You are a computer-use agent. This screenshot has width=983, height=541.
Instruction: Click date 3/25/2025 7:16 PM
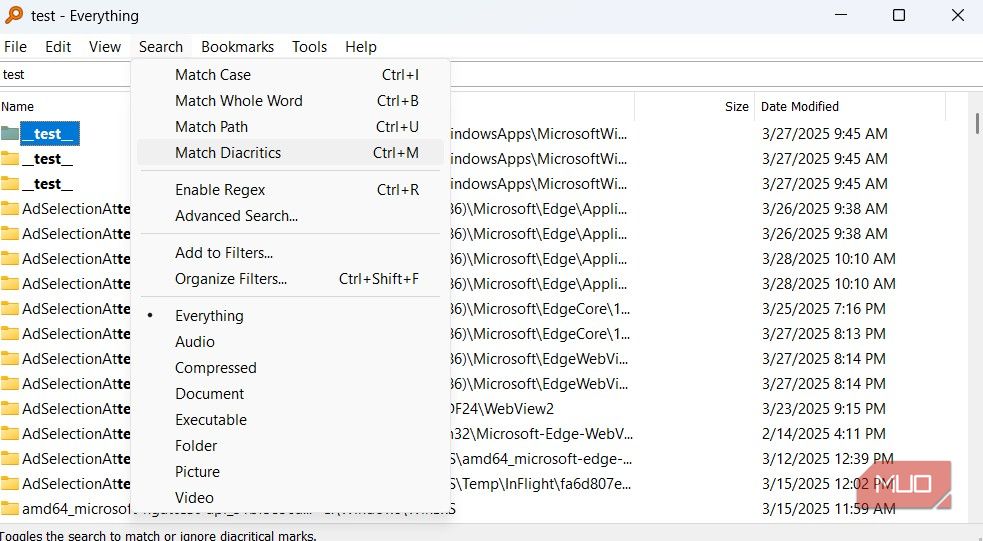(x=824, y=309)
